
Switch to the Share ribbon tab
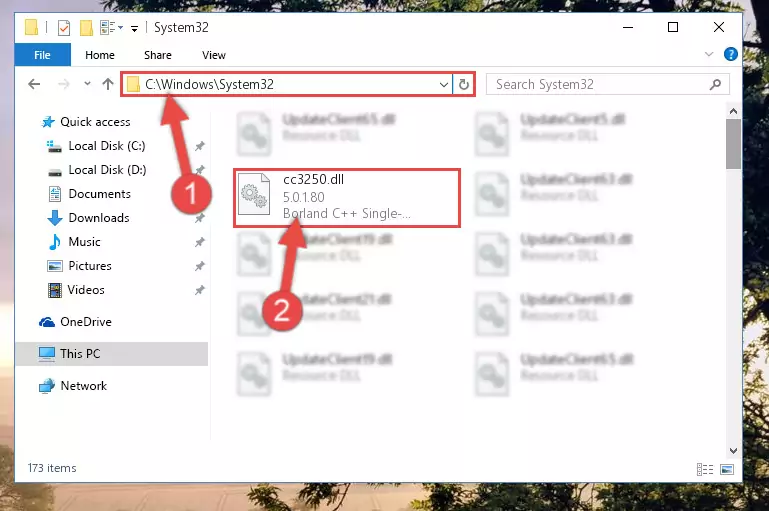point(157,55)
